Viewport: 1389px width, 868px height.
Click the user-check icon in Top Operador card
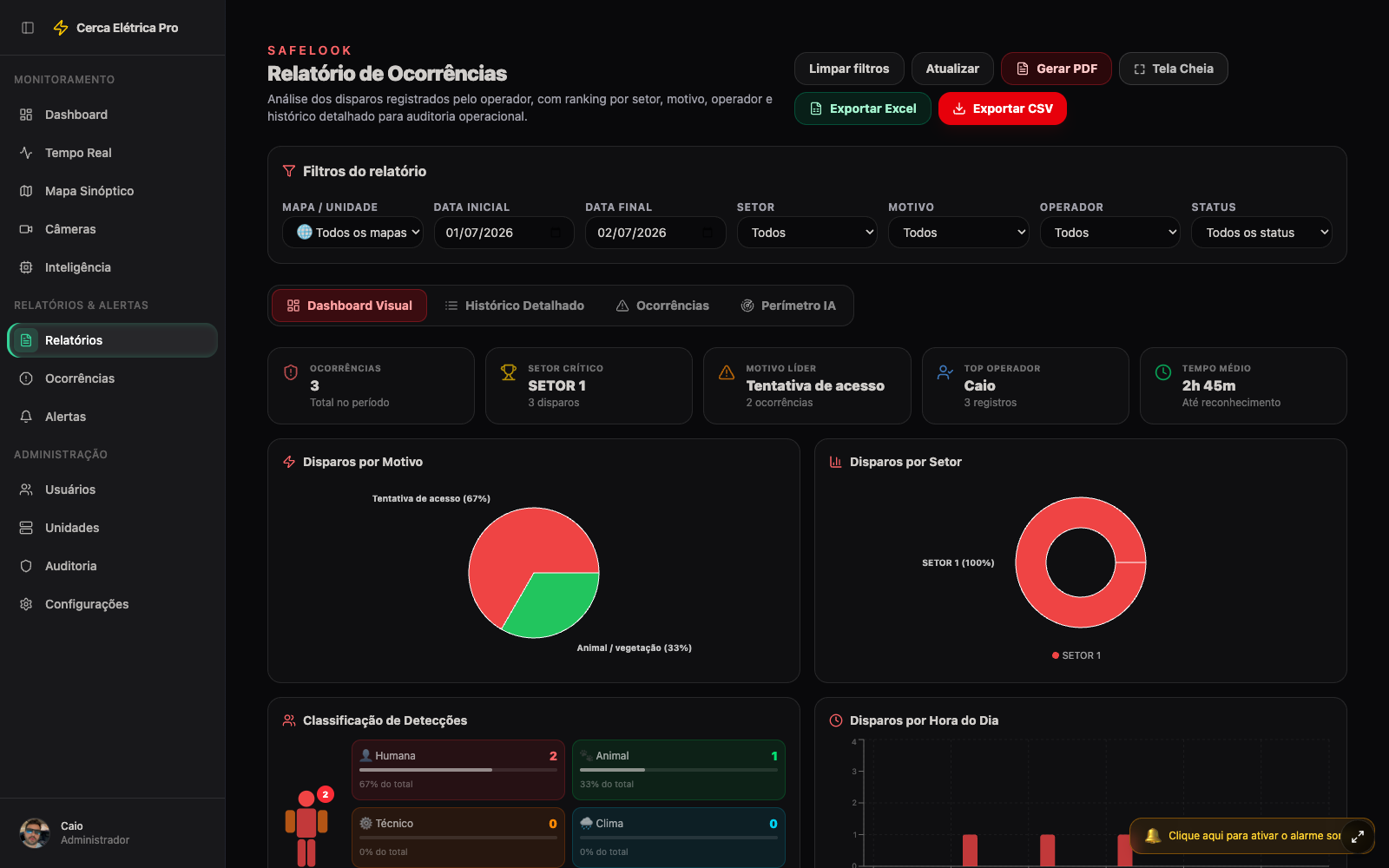point(945,372)
